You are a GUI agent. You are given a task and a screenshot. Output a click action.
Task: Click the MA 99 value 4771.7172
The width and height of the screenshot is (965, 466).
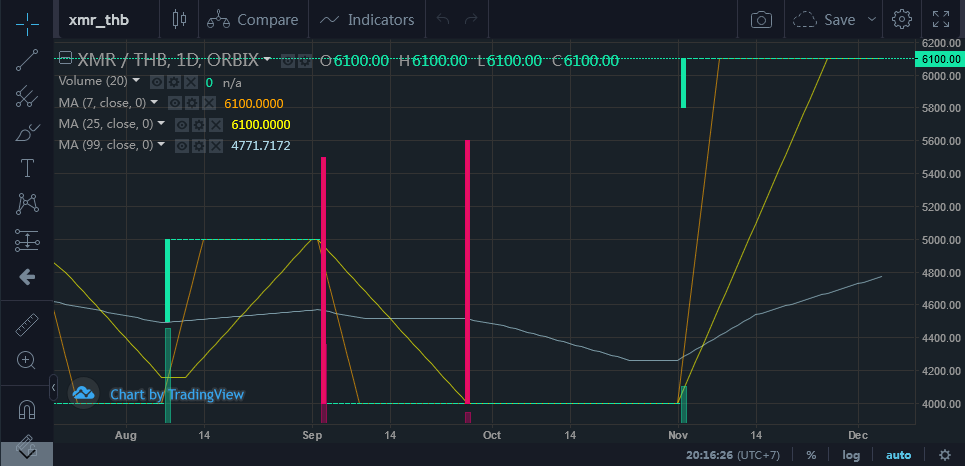pos(261,146)
